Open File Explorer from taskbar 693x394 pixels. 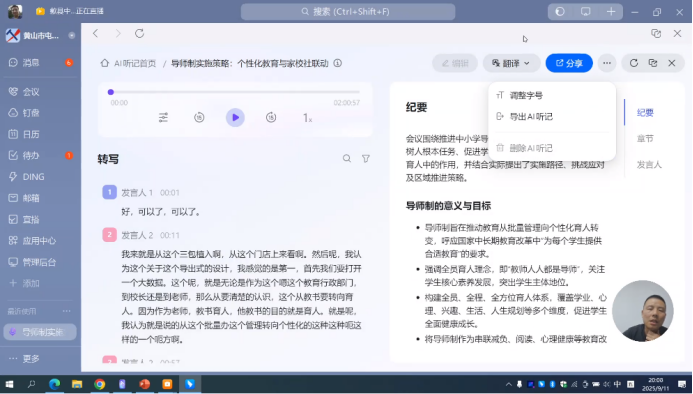click(x=77, y=384)
